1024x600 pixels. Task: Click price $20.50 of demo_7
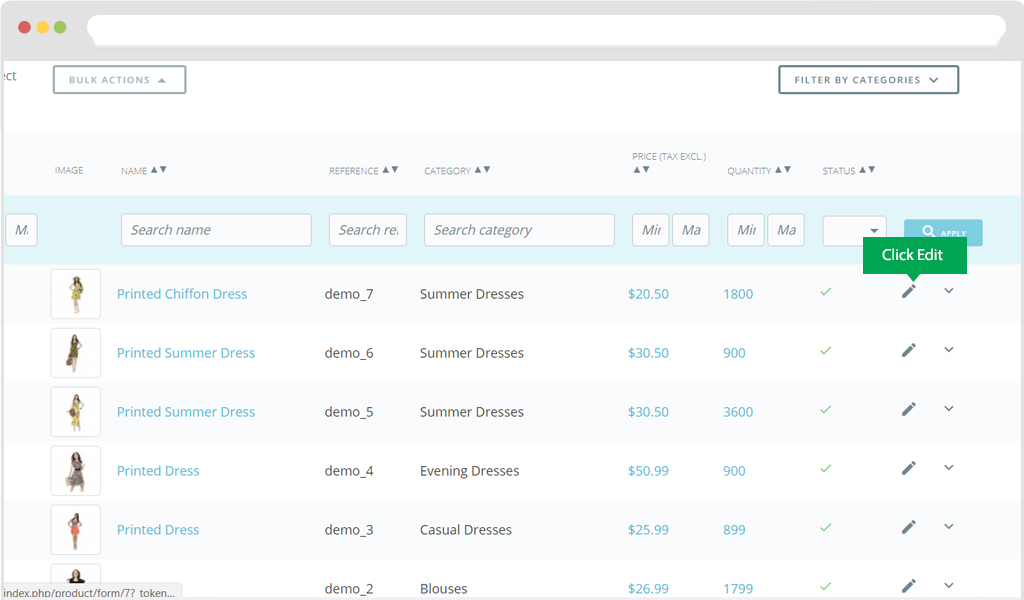coord(648,294)
